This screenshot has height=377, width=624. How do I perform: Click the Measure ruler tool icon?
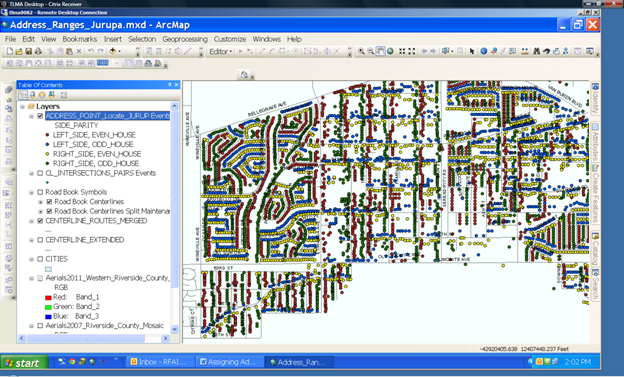point(525,51)
